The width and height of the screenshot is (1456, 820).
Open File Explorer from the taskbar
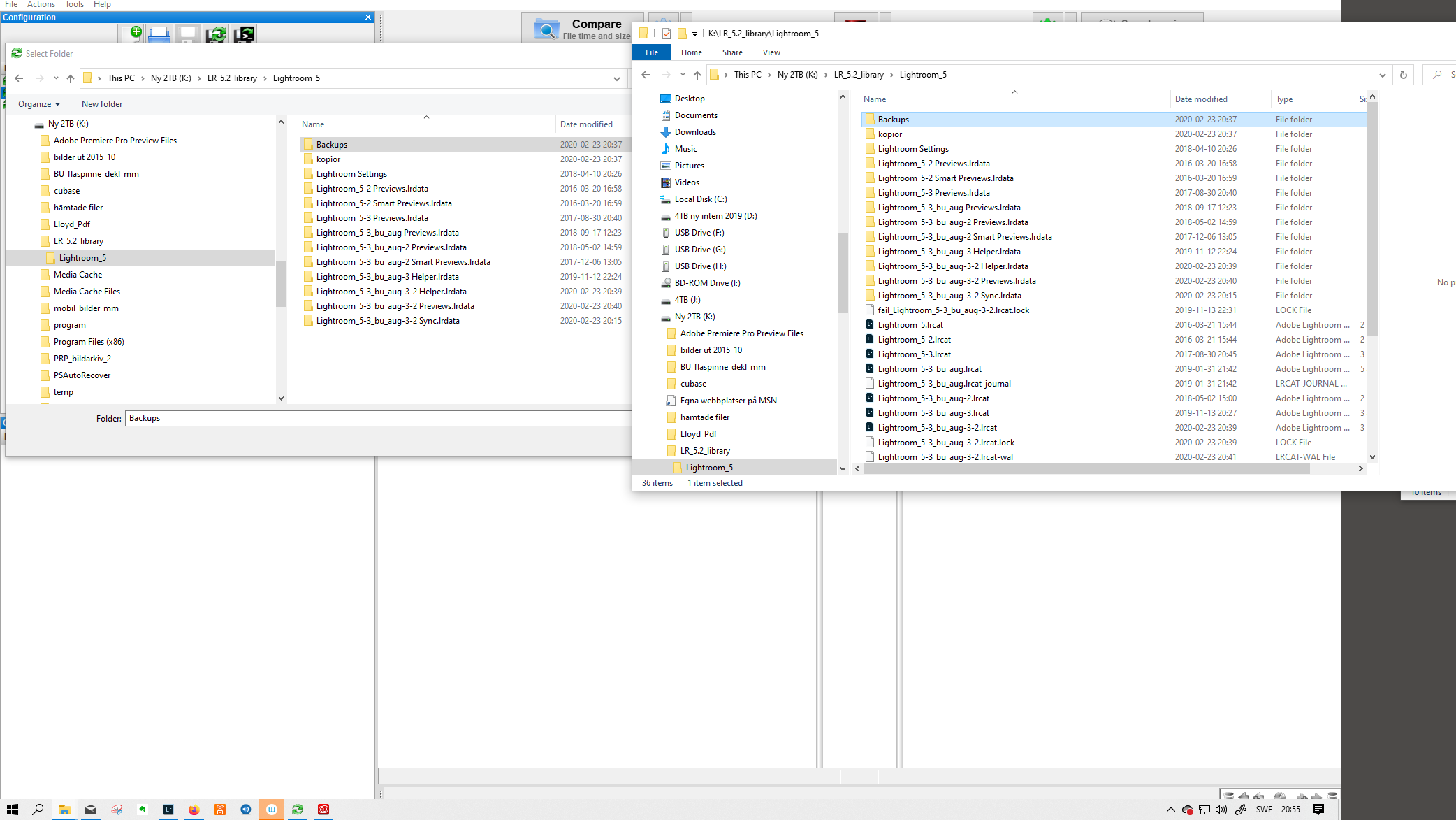click(64, 810)
